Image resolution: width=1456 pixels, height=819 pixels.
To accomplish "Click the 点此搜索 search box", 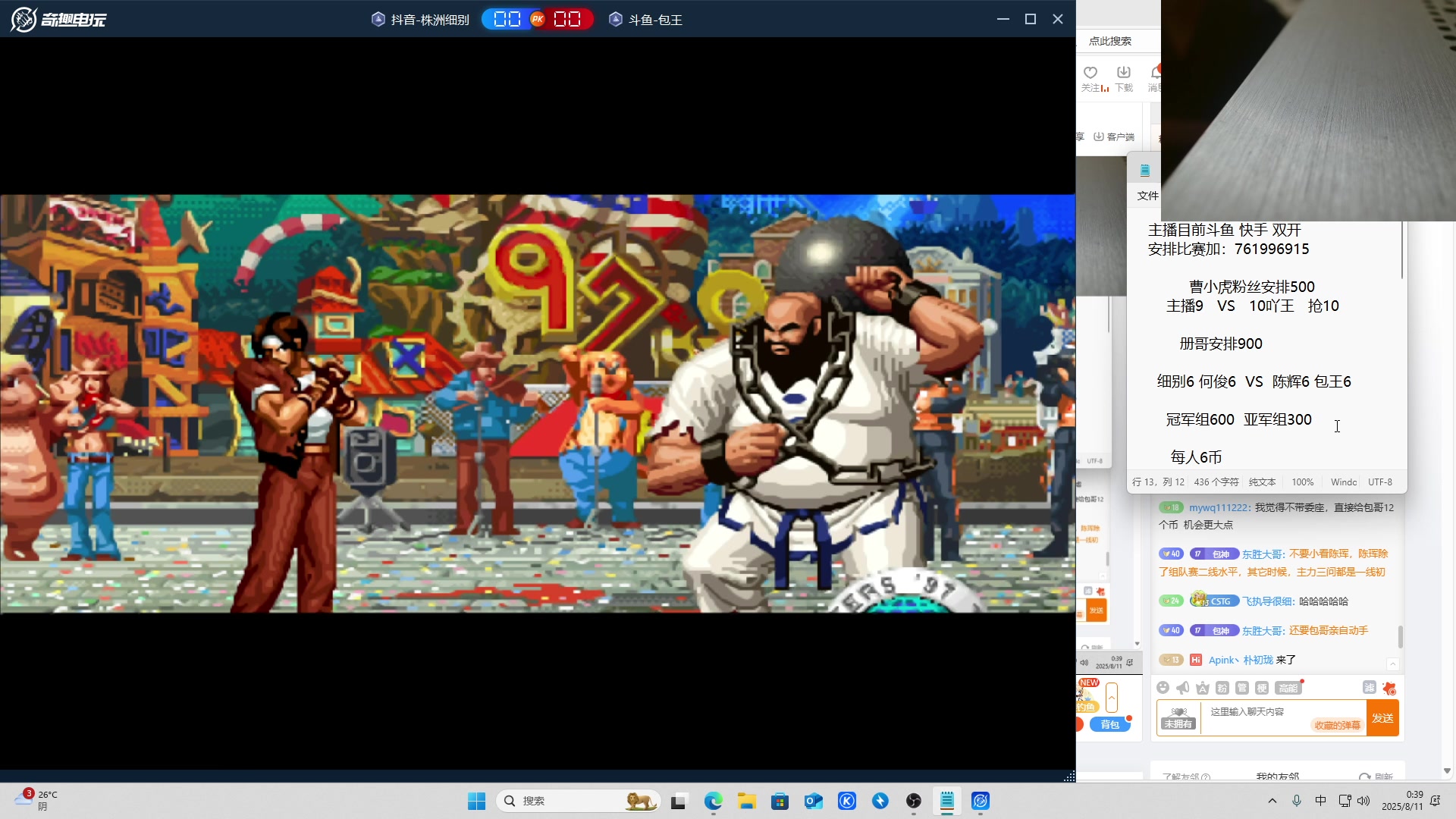I will [1119, 41].
